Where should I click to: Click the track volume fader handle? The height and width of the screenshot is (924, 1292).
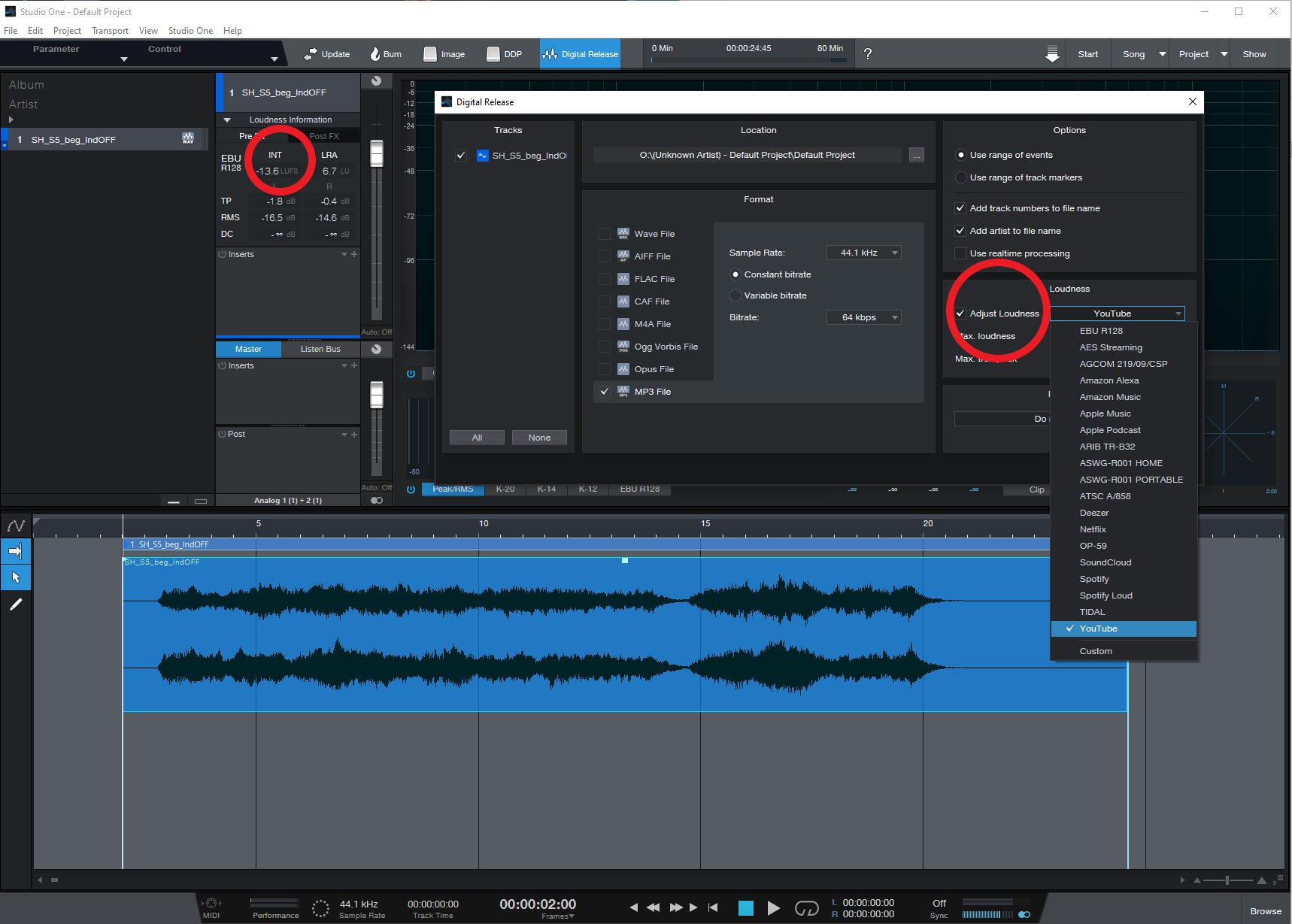pyautogui.click(x=377, y=154)
